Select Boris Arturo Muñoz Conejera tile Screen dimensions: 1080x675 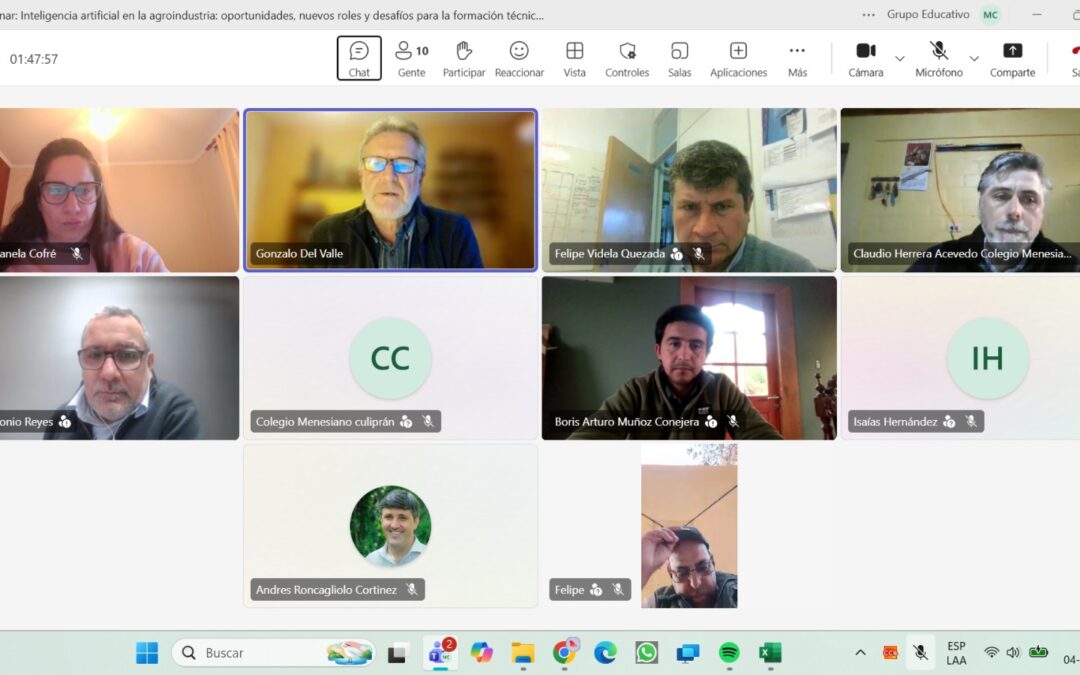point(689,358)
